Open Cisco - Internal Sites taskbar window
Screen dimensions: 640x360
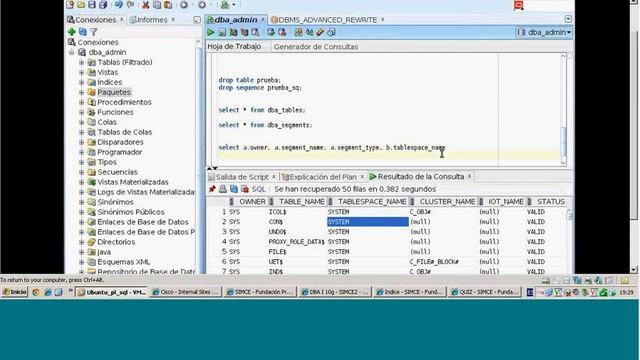coord(186,292)
